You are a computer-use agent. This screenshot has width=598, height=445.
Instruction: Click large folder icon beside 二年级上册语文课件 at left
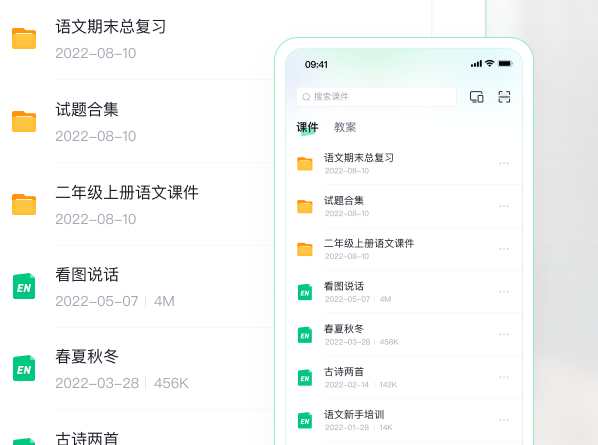(24, 204)
